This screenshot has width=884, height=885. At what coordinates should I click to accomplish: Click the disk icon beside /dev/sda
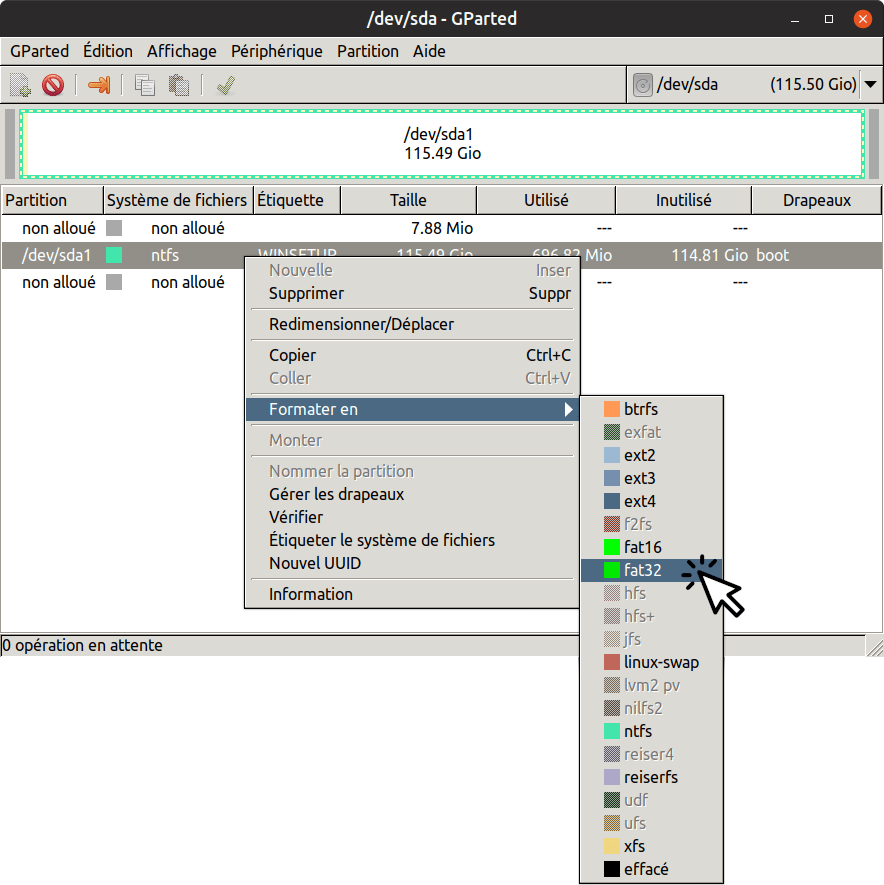(643, 85)
